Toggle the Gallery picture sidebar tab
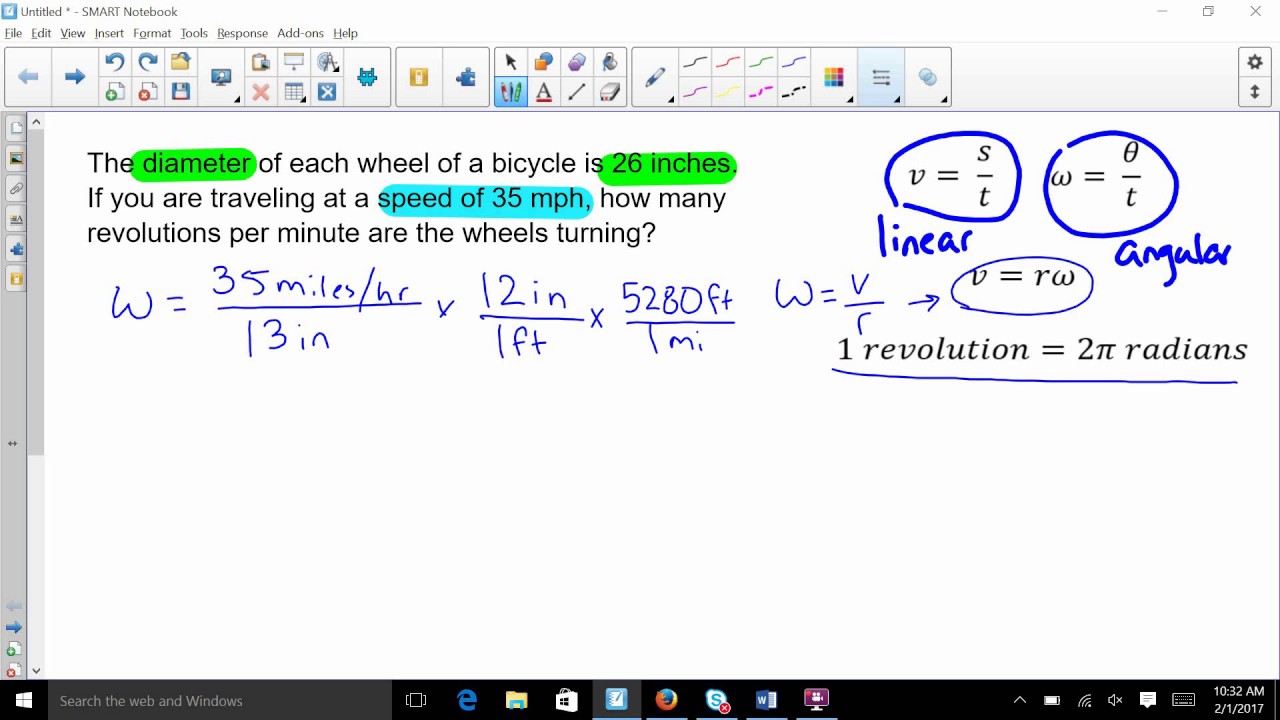The height and width of the screenshot is (720, 1280). 16,158
